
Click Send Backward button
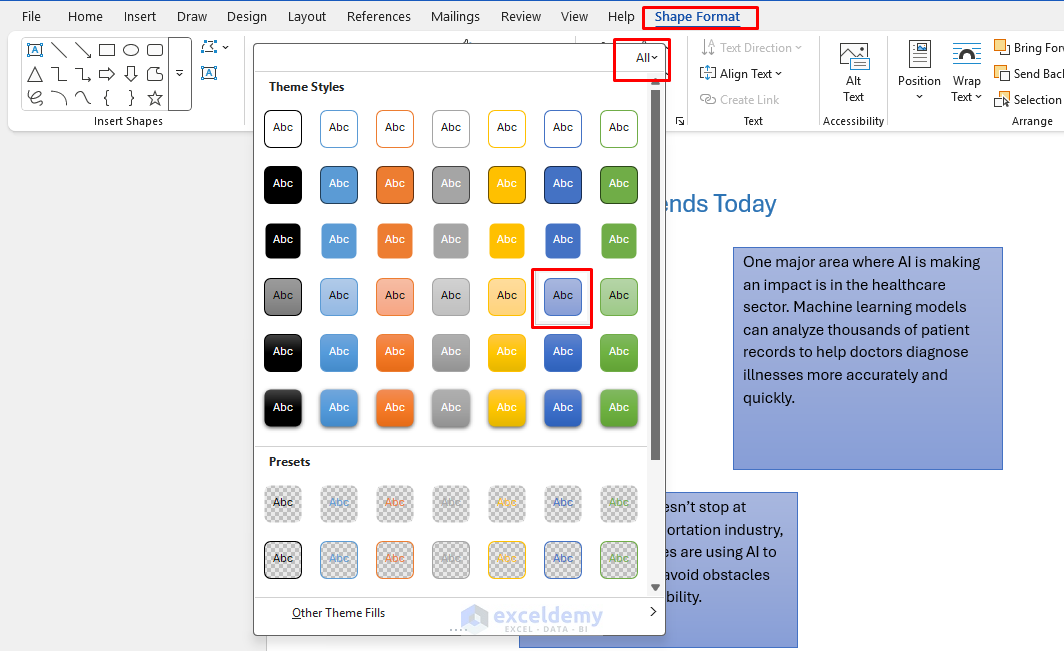click(x=1028, y=73)
